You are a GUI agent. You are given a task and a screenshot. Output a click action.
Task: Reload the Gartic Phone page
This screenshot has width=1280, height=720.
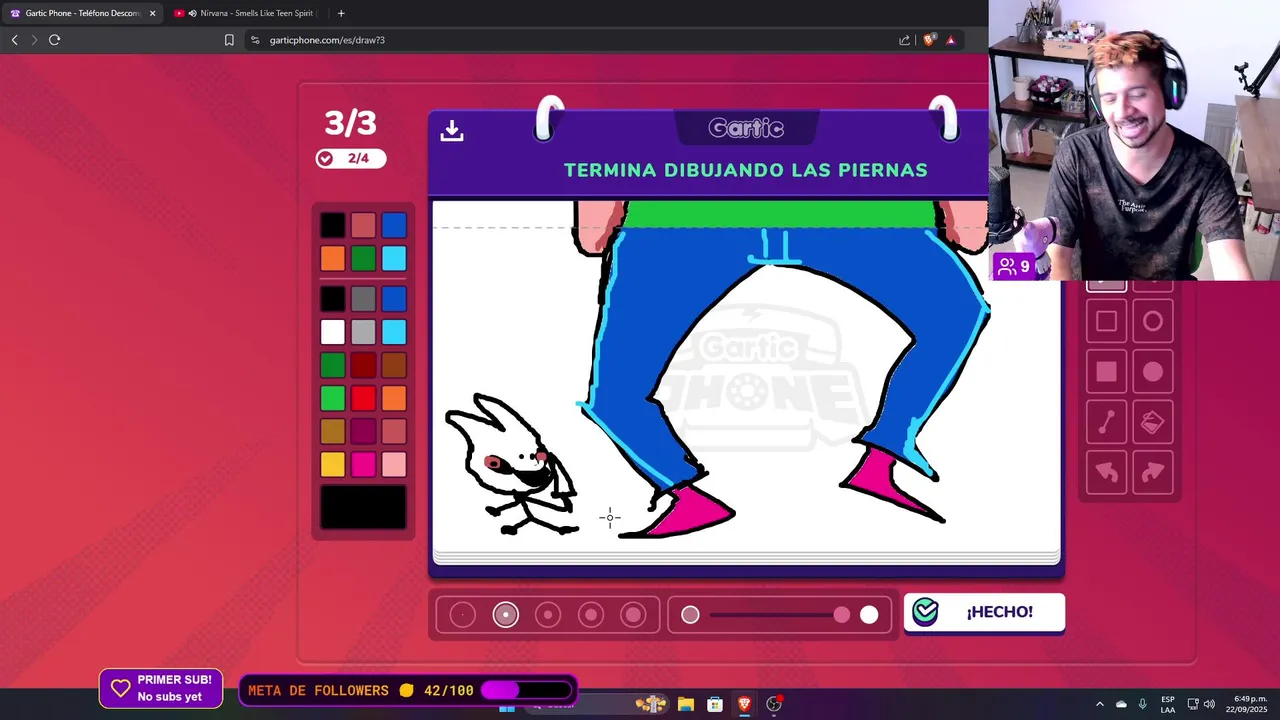click(54, 40)
